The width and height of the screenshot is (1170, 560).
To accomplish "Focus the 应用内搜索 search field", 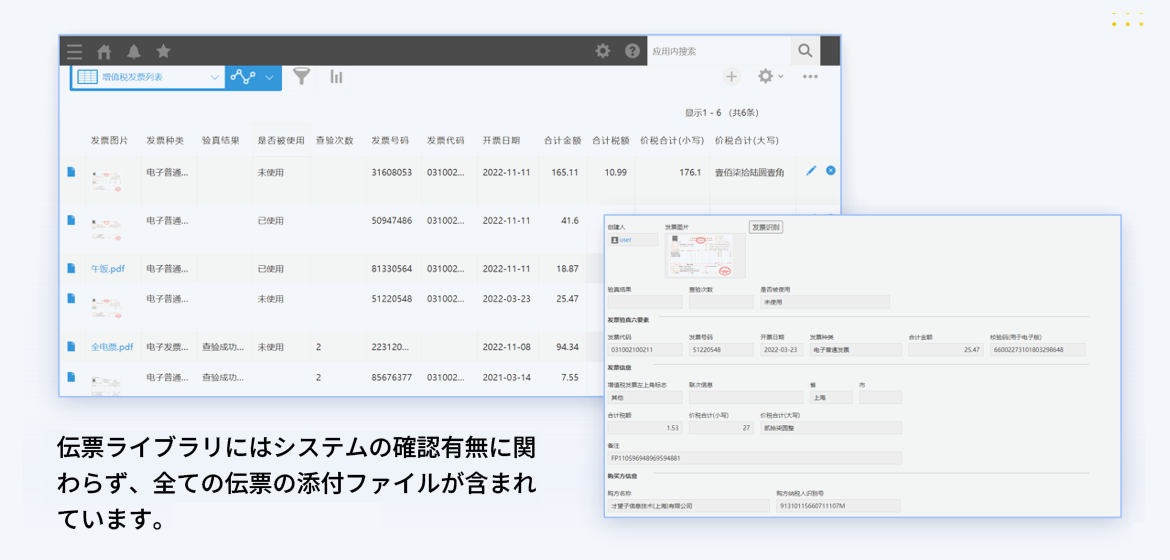I will coord(719,51).
